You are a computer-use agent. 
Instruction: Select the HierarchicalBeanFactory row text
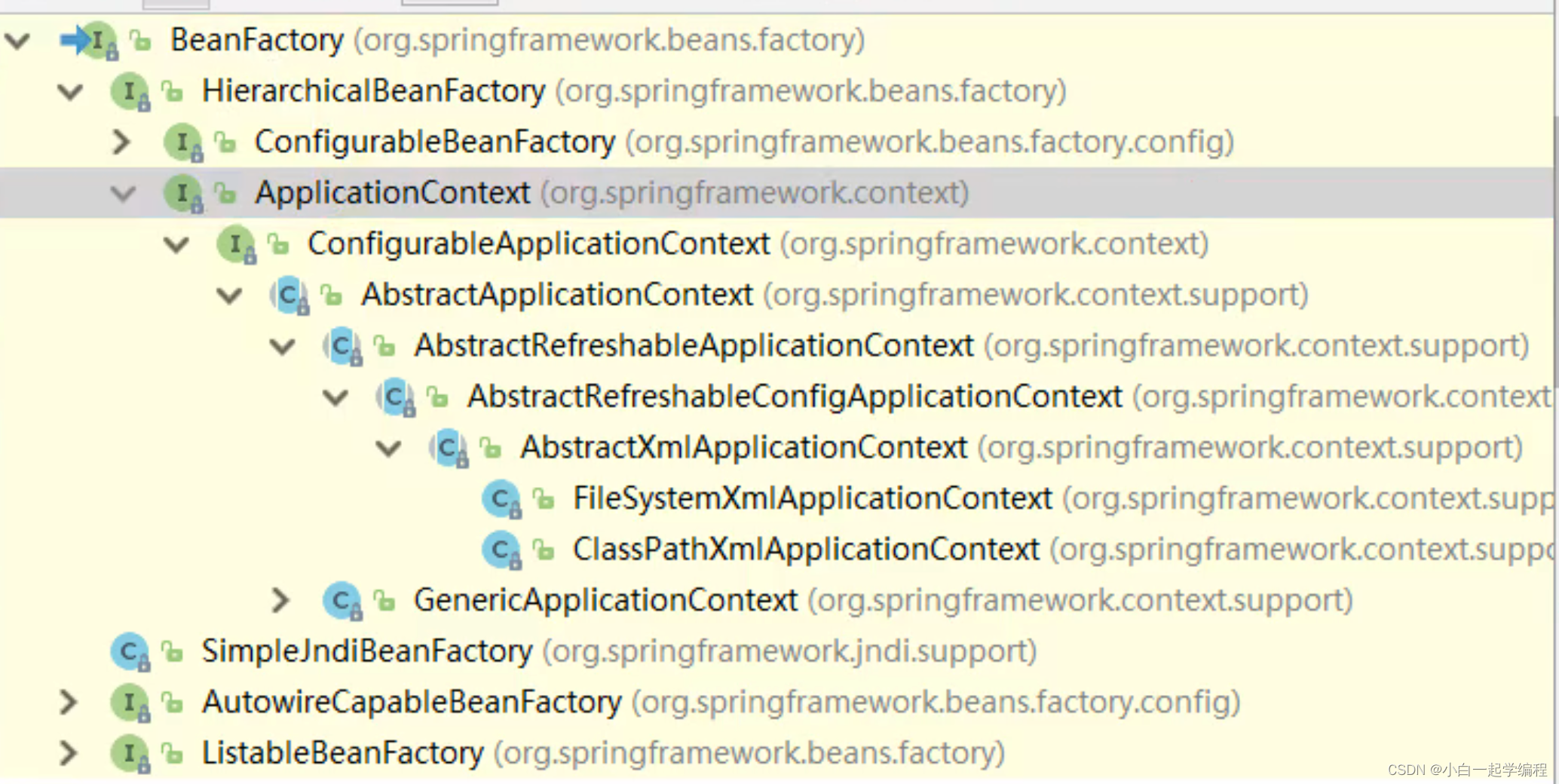point(634,91)
